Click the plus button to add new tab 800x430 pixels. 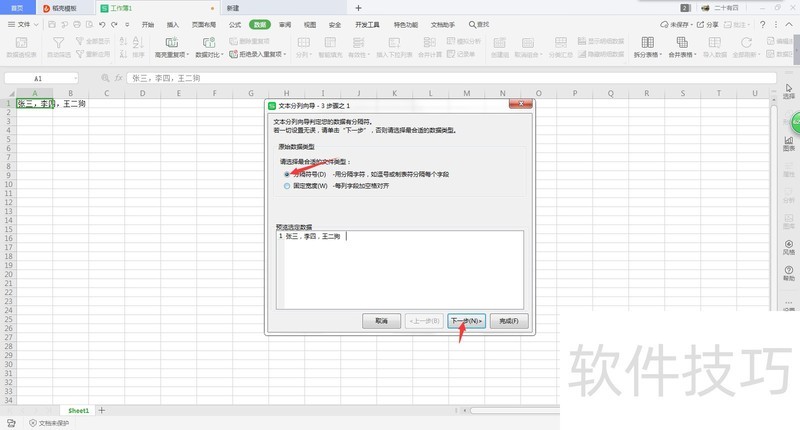pos(358,8)
